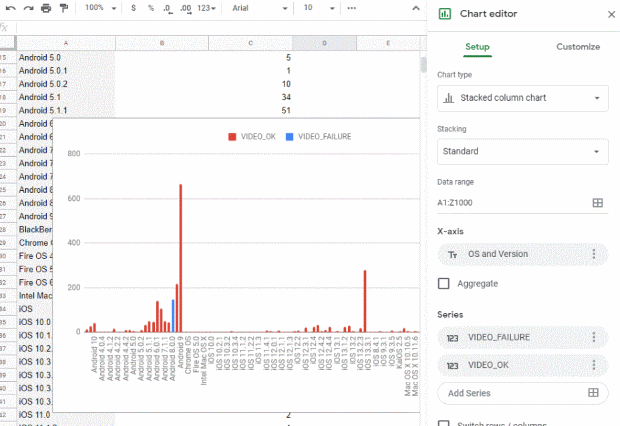This screenshot has width=620, height=426.
Task: Open more number formats 123 dropdown
Action: point(206,8)
